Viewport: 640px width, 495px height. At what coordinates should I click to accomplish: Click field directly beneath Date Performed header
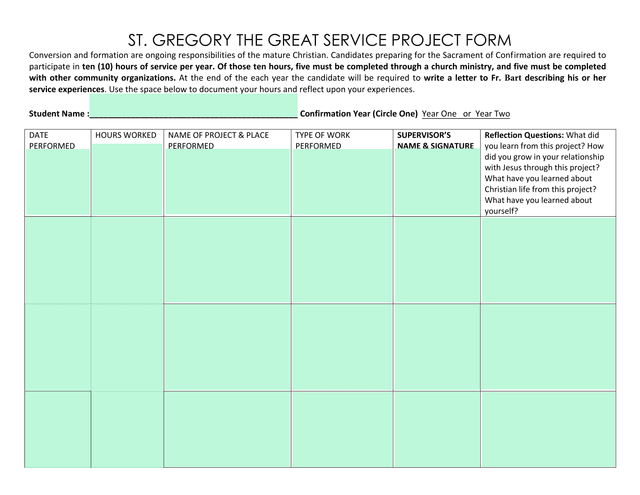click(57, 183)
